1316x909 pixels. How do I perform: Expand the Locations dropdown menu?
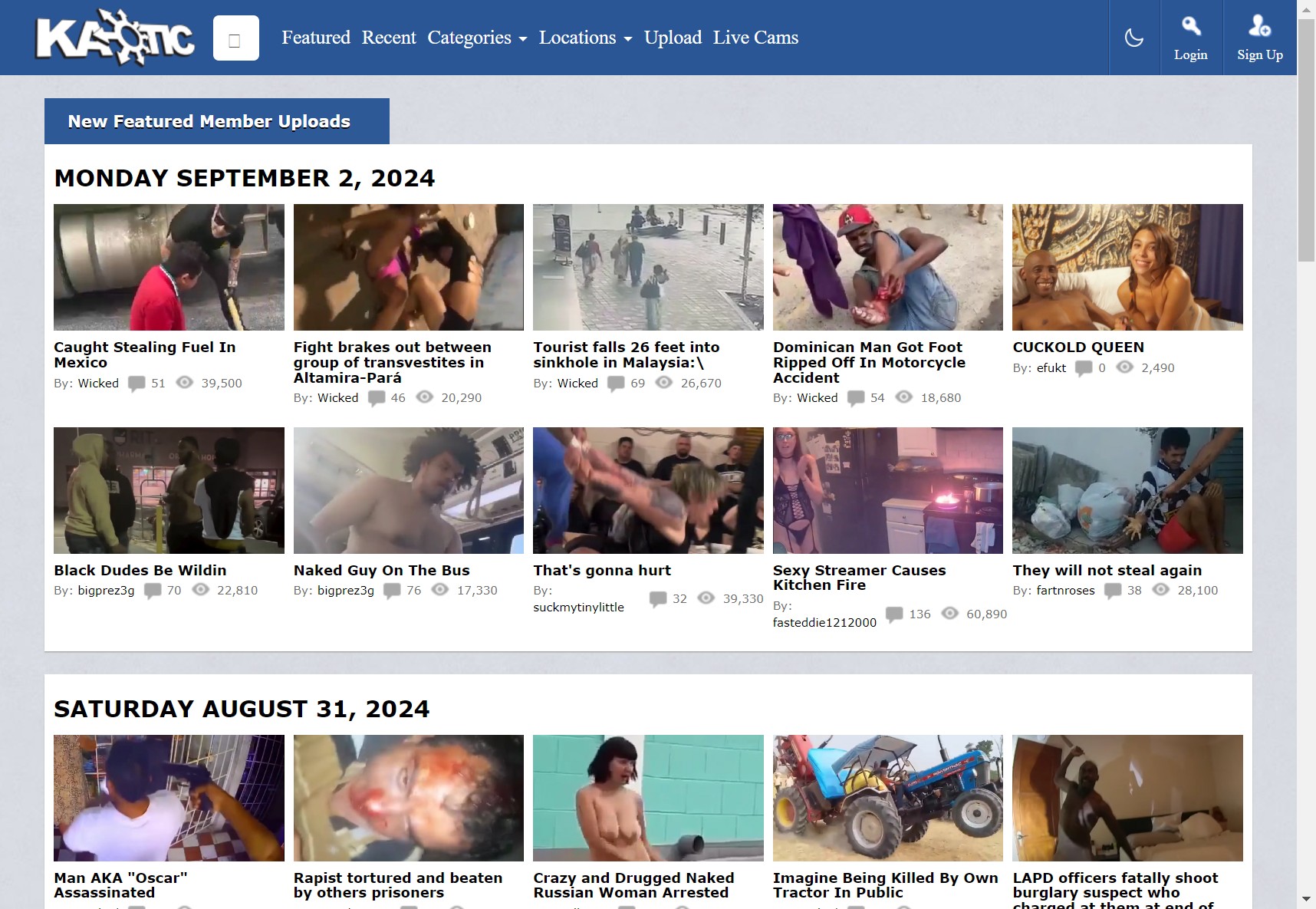tap(585, 38)
